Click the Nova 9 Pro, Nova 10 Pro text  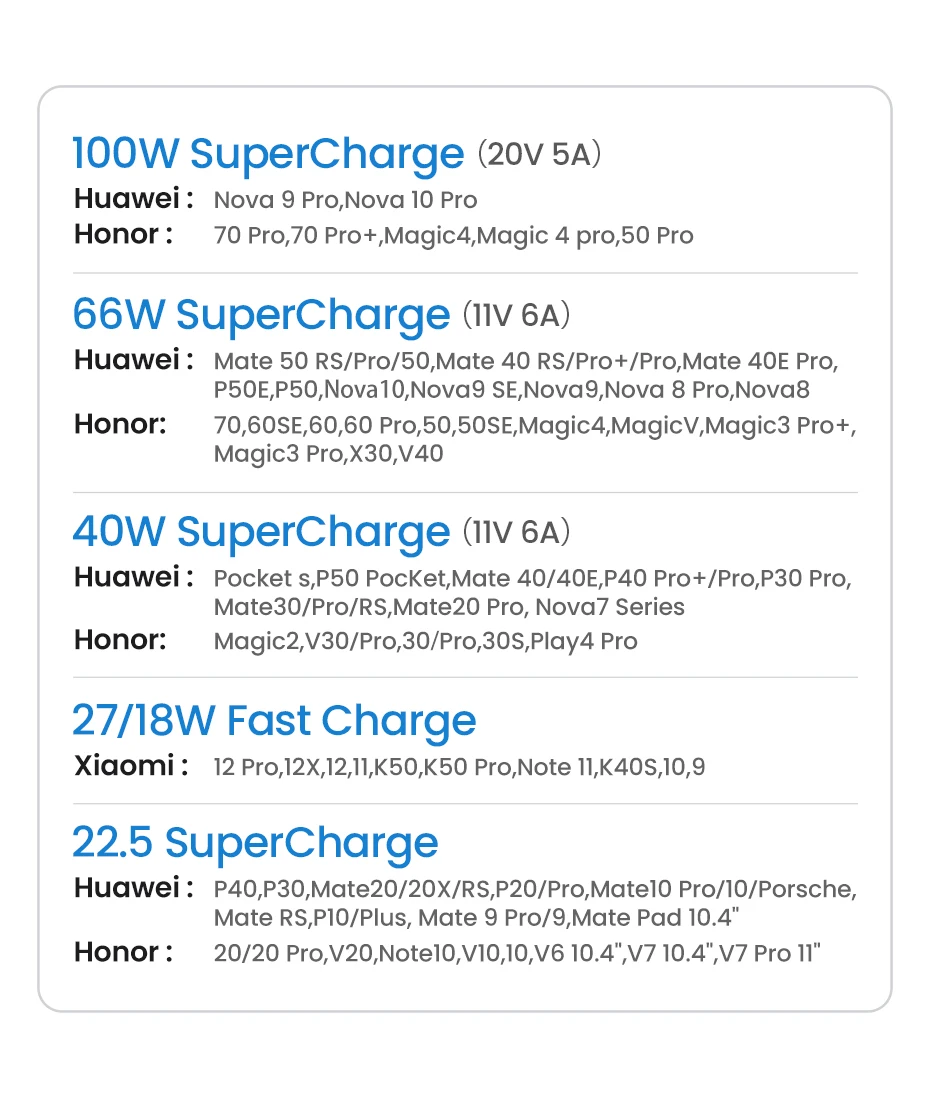pyautogui.click(x=345, y=200)
